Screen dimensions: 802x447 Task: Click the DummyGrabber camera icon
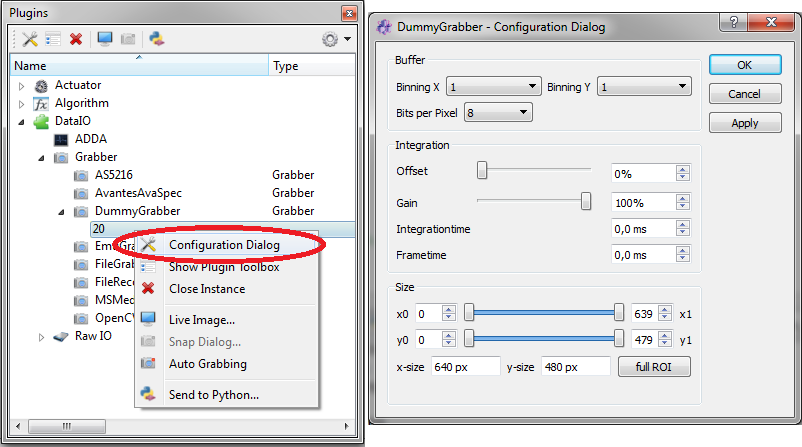coord(81,212)
